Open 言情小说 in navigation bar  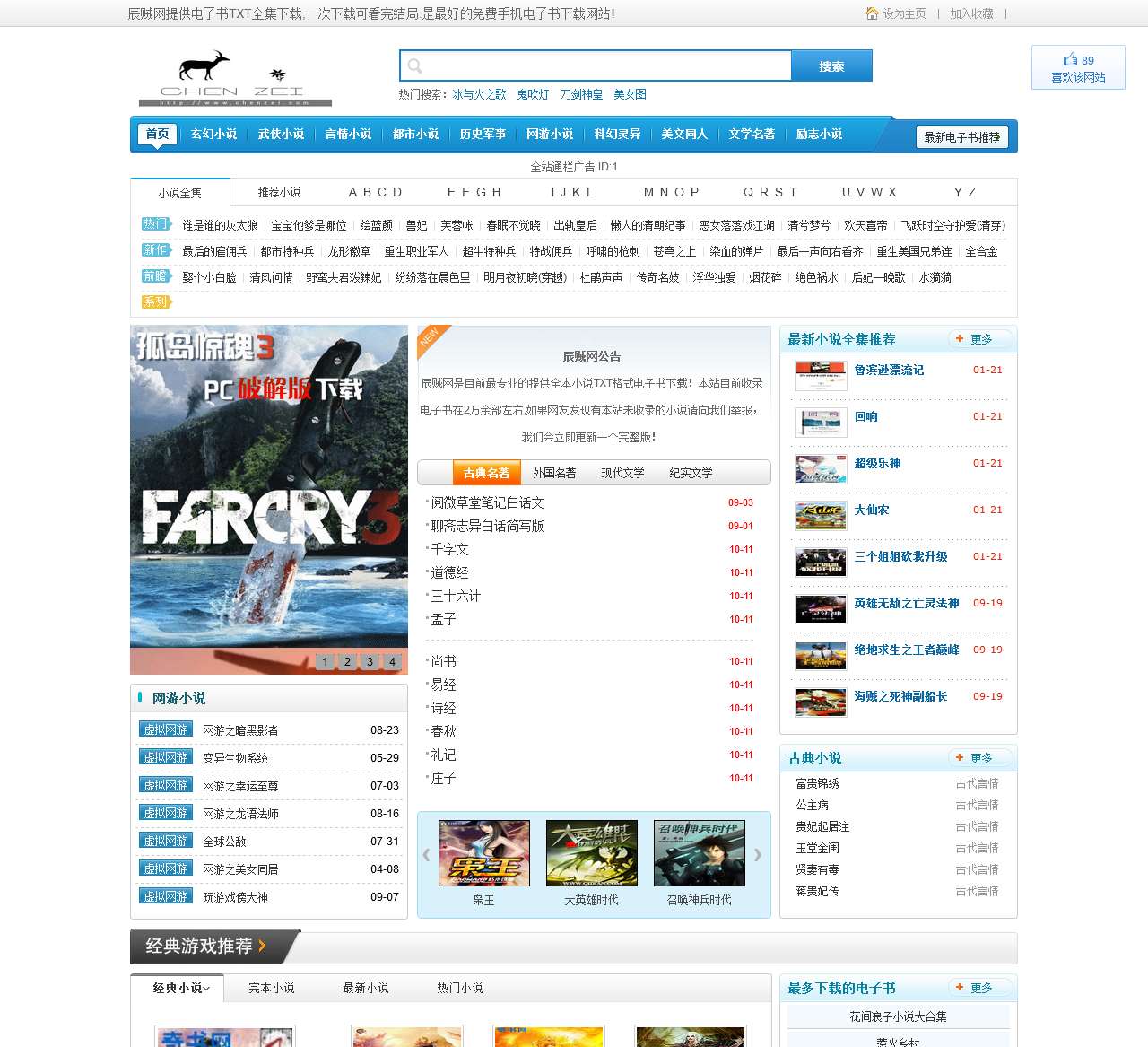(348, 134)
